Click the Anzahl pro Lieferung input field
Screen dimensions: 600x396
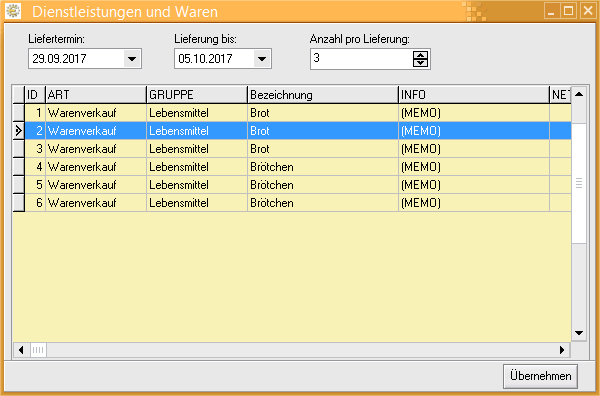click(x=362, y=59)
